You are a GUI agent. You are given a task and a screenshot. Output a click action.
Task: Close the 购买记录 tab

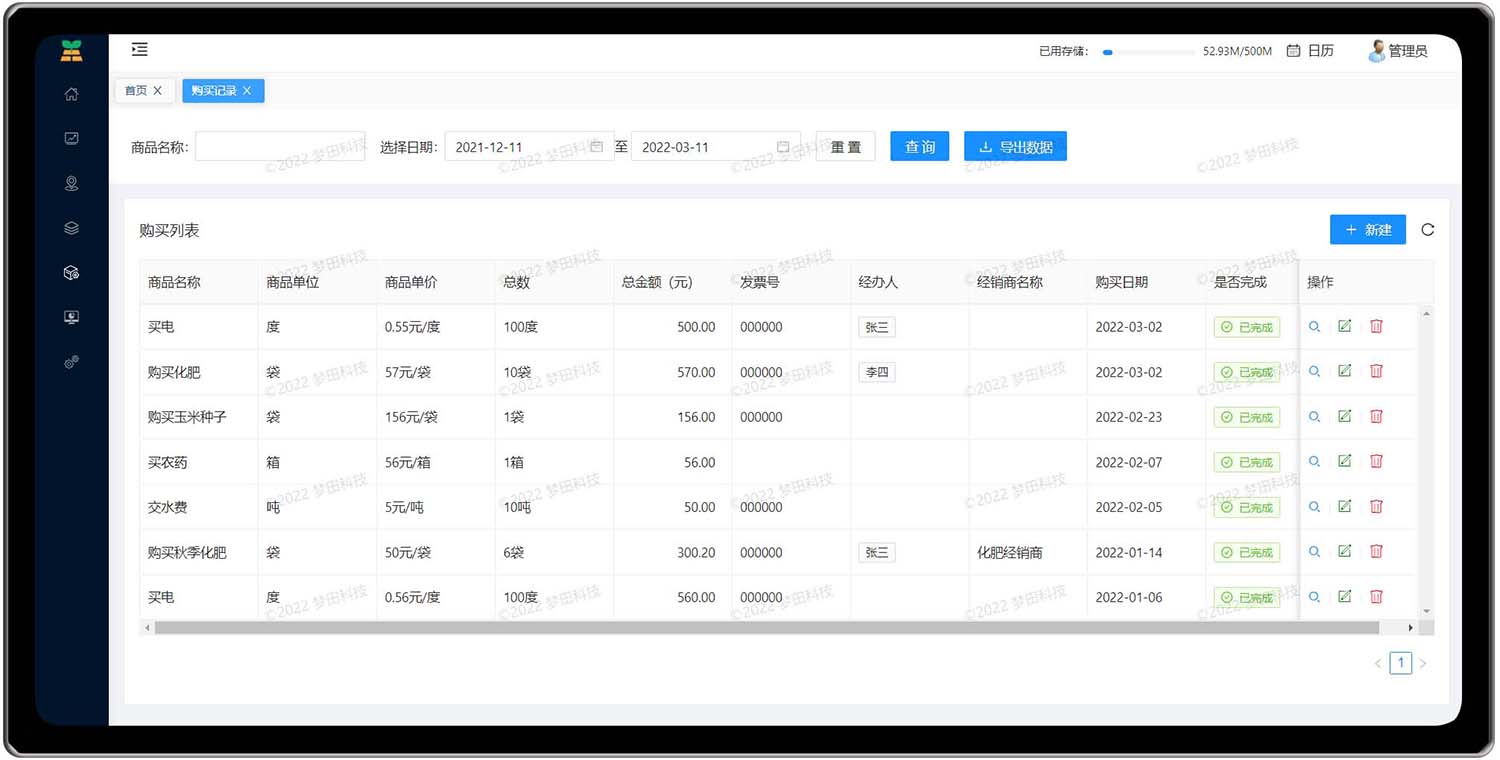[x=247, y=91]
